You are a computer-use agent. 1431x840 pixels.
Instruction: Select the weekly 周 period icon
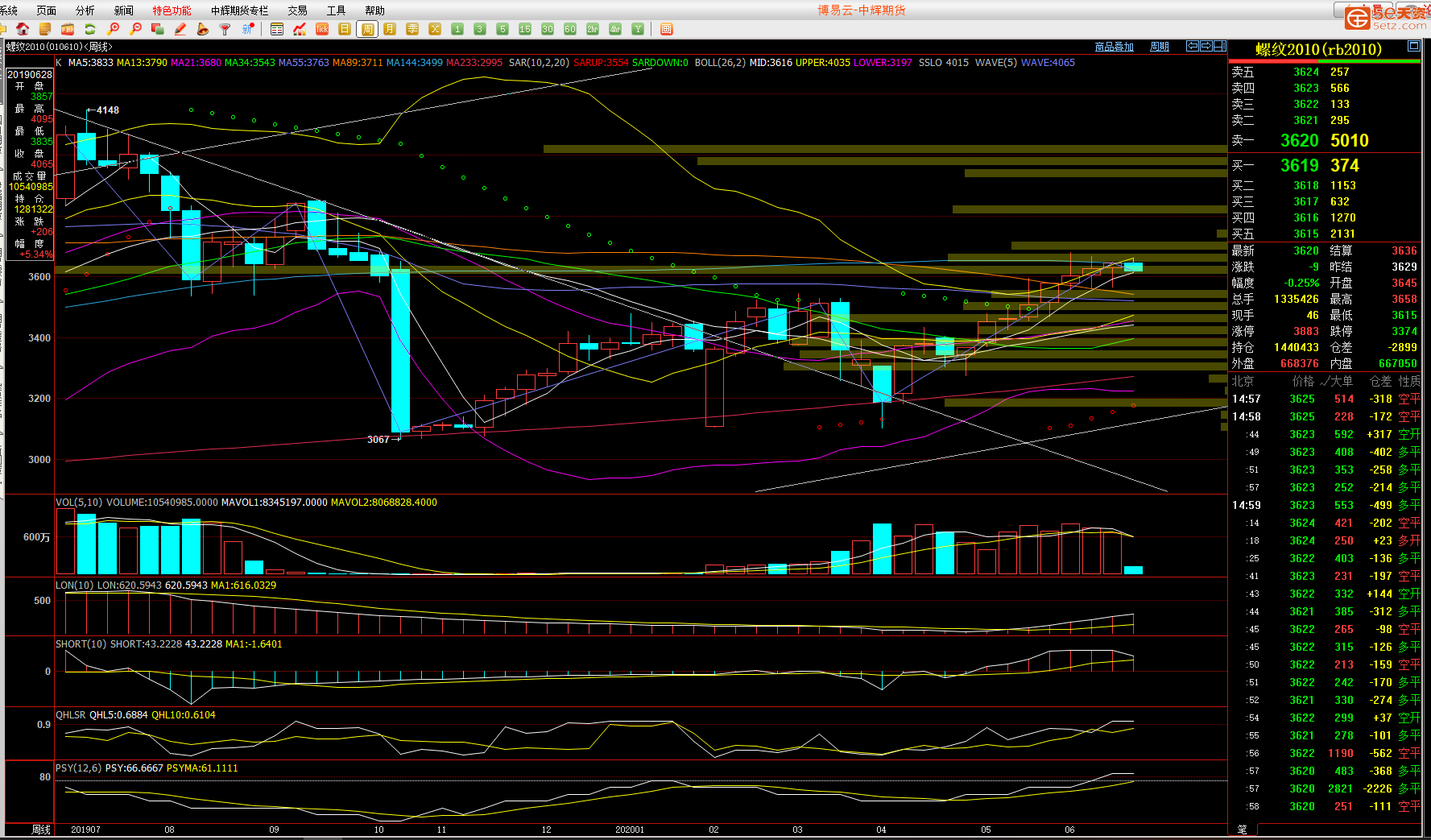click(x=367, y=29)
